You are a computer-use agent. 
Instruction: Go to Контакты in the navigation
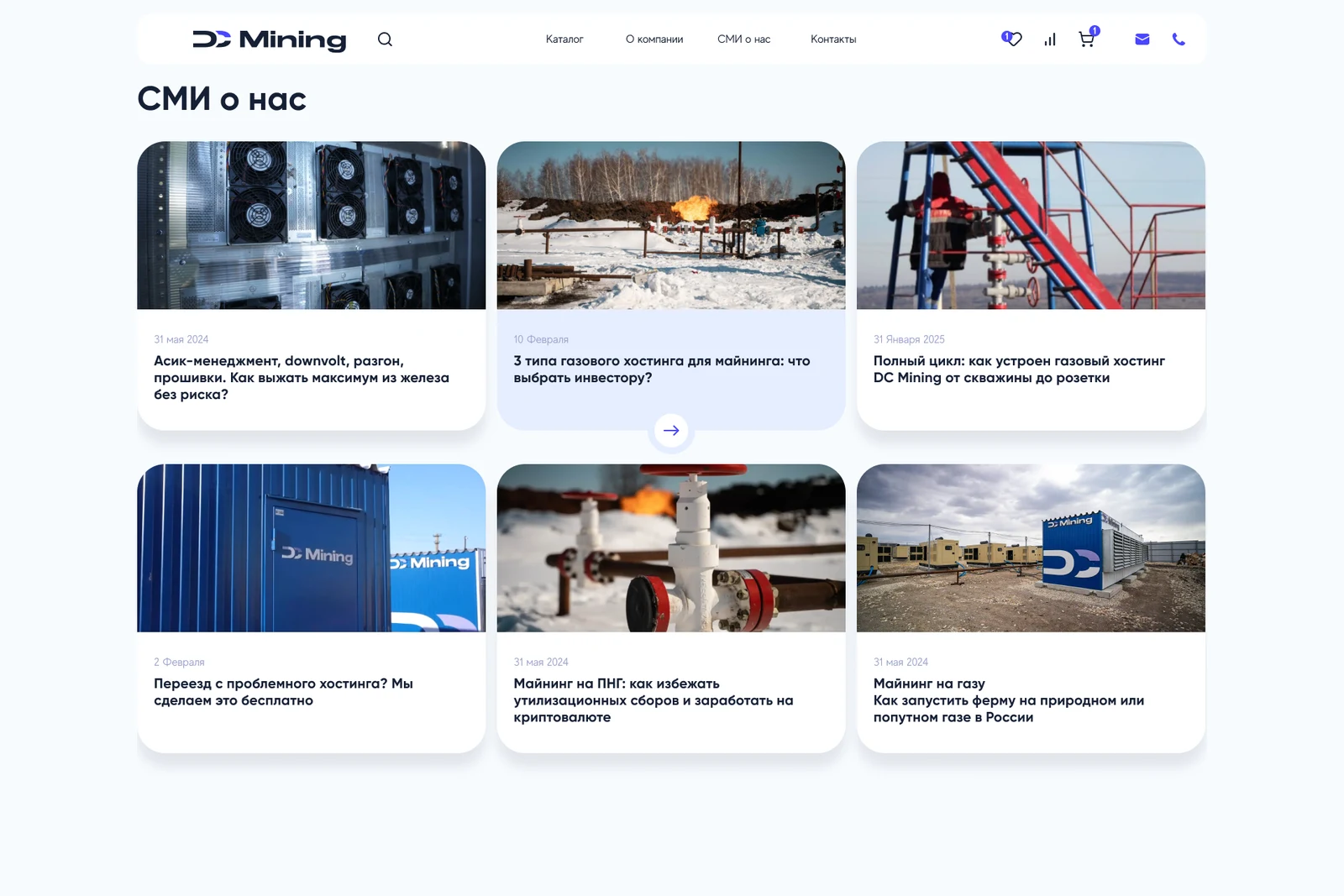833,39
